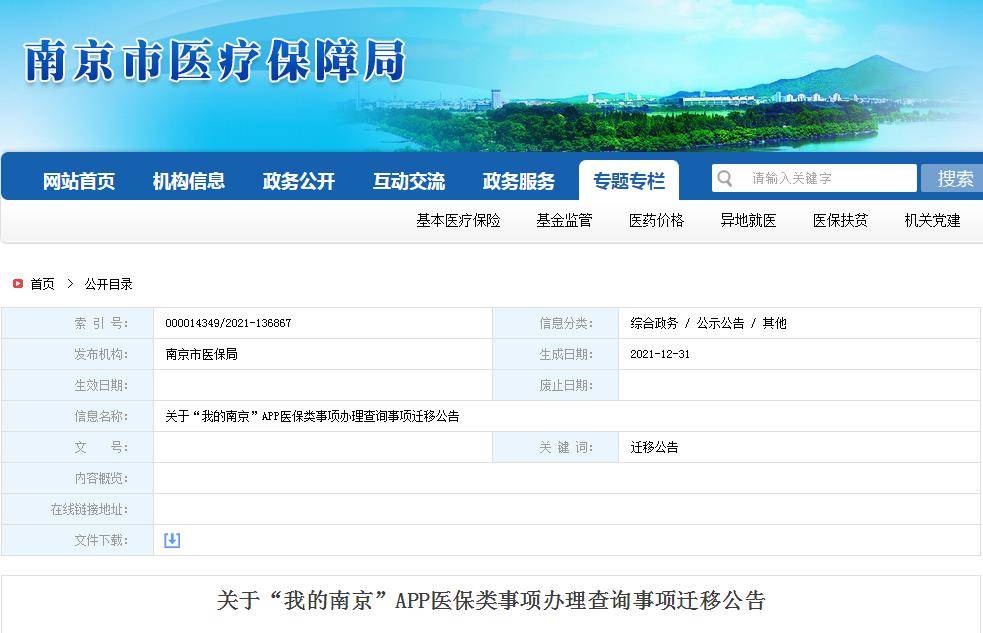Click 首页 in the breadcrumb
983x633 pixels.
coord(42,284)
